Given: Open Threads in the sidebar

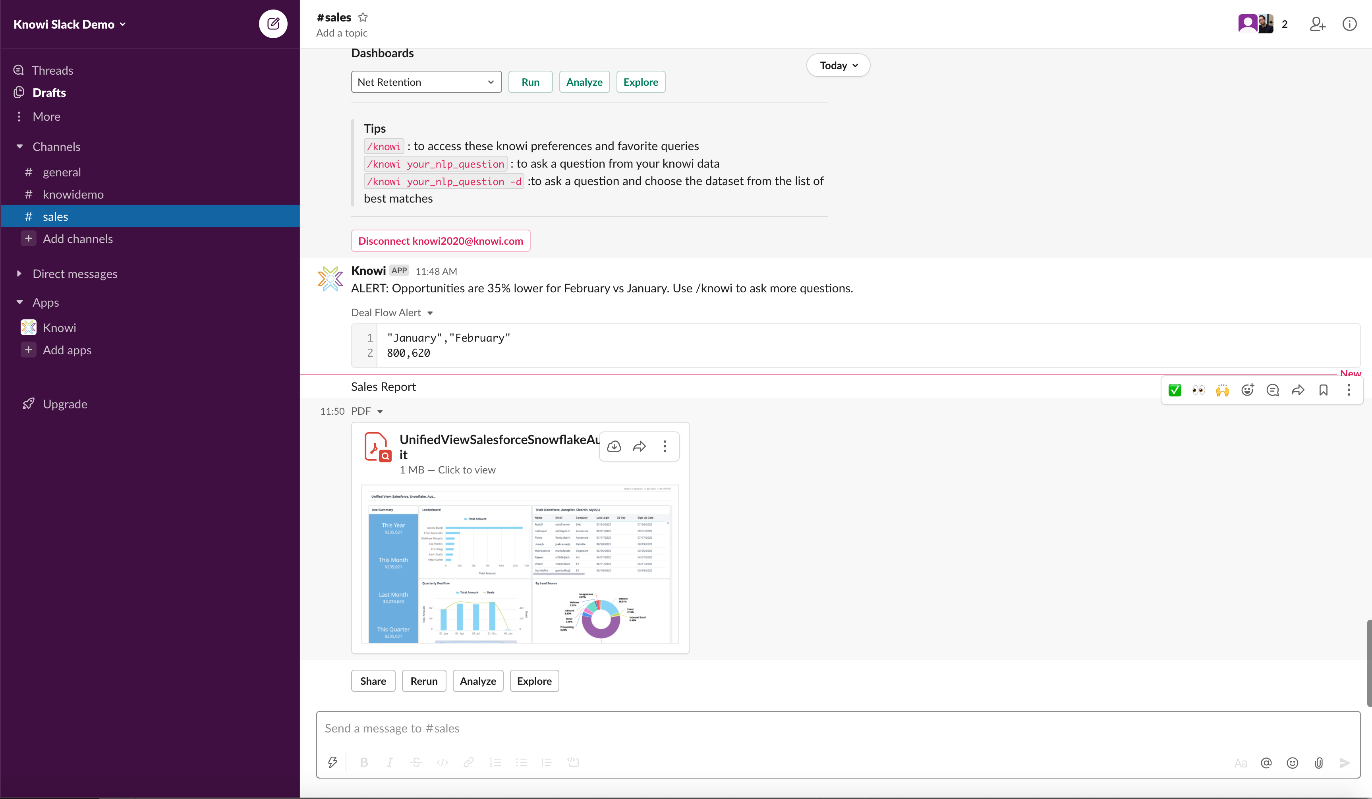Looking at the screenshot, I should 52,70.
